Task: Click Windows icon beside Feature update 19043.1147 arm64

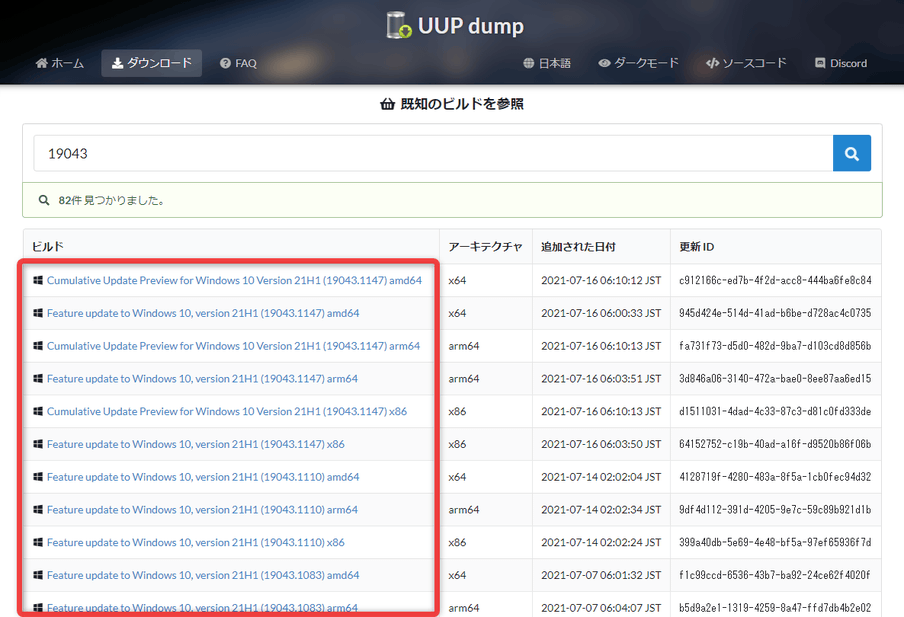Action: pos(38,379)
